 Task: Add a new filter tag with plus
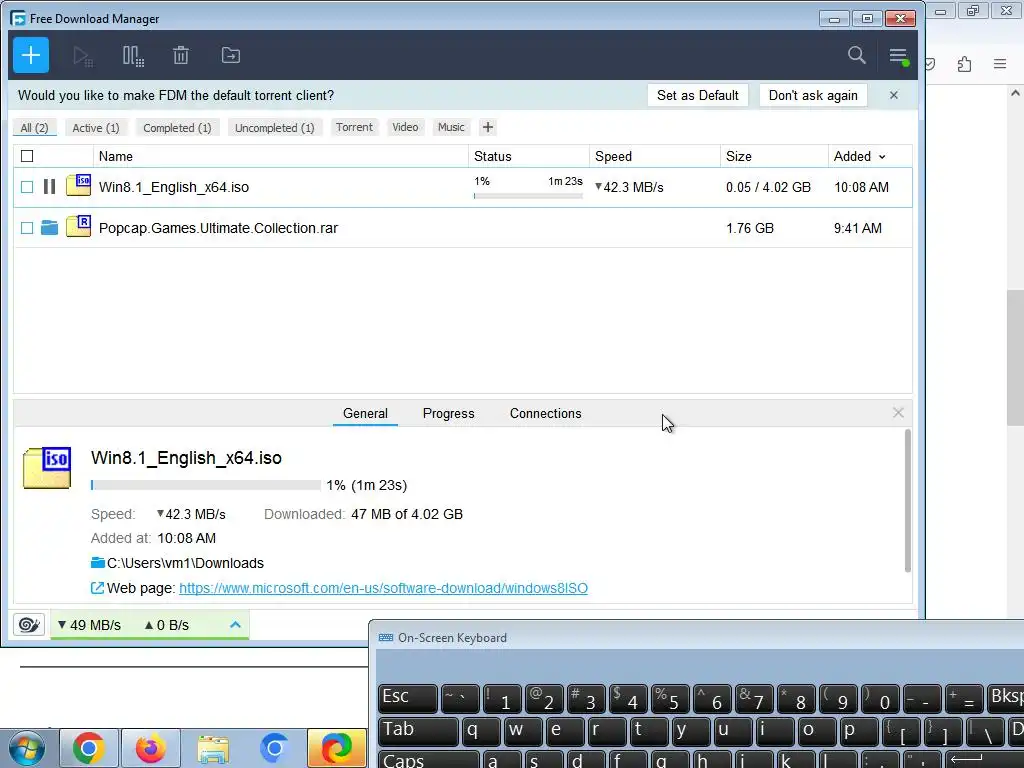488,127
